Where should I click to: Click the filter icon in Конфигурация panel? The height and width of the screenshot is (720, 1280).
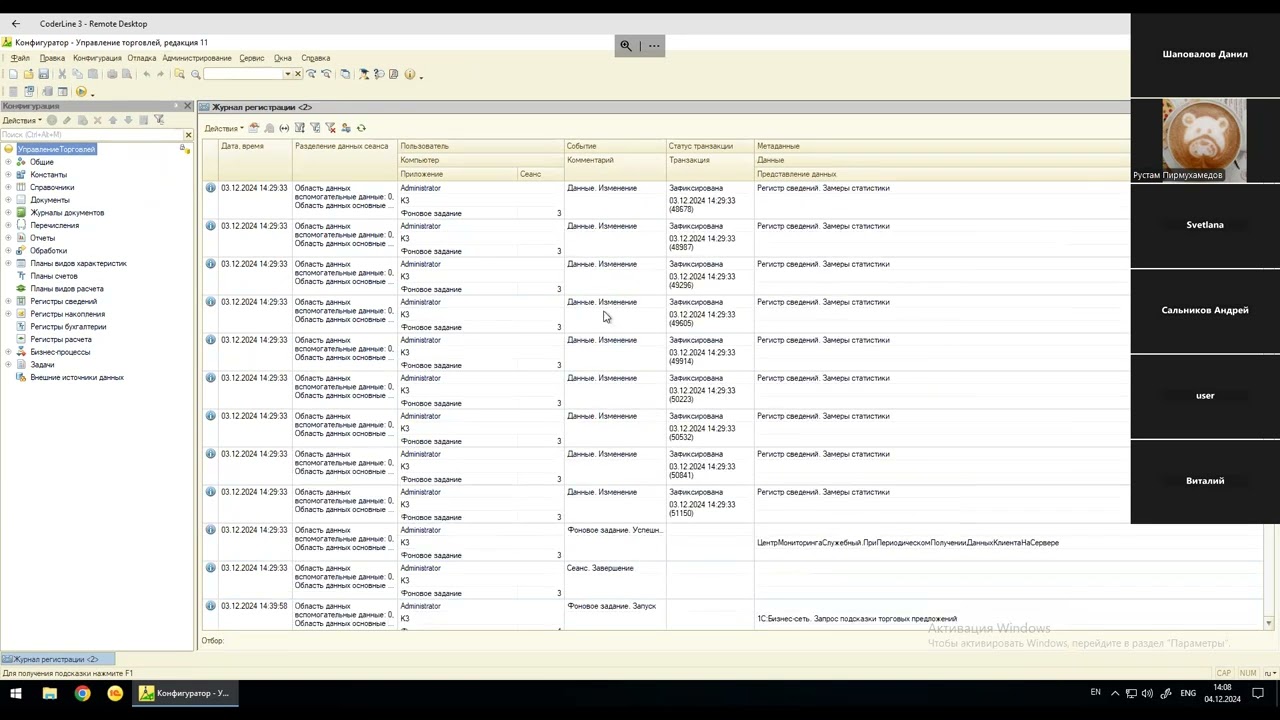[158, 120]
